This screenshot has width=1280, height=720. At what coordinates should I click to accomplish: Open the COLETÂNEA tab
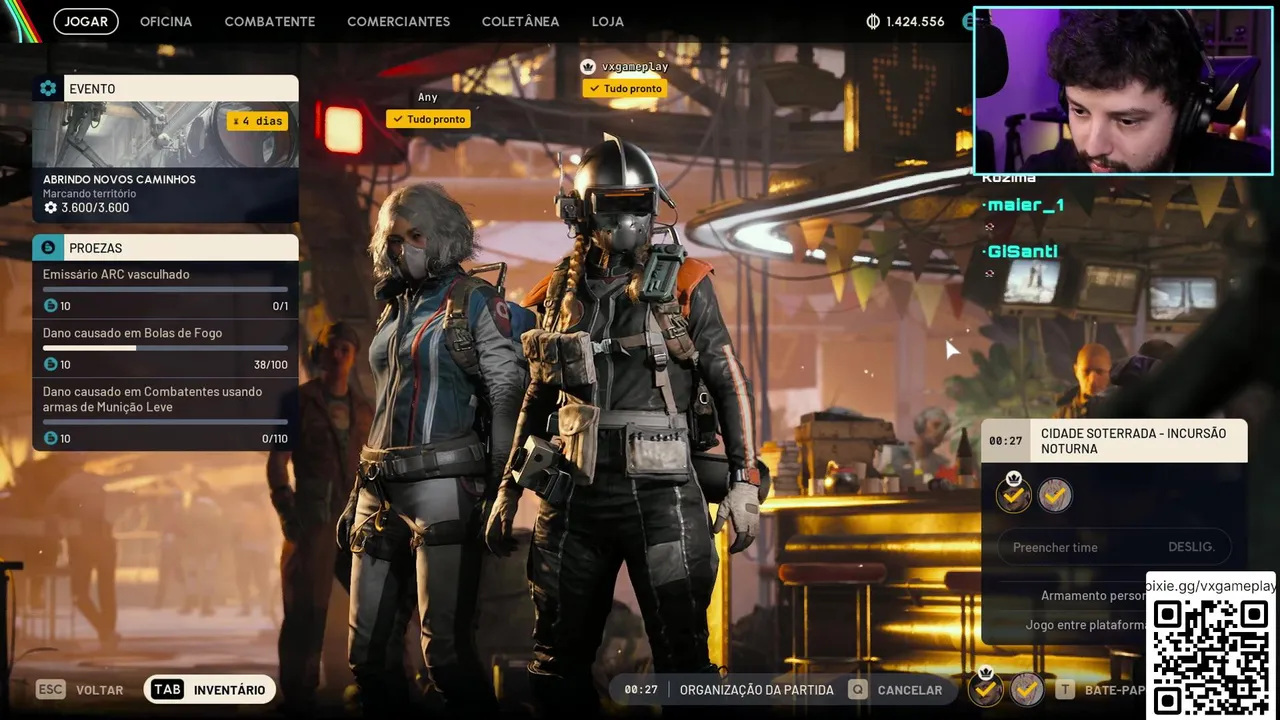[520, 21]
